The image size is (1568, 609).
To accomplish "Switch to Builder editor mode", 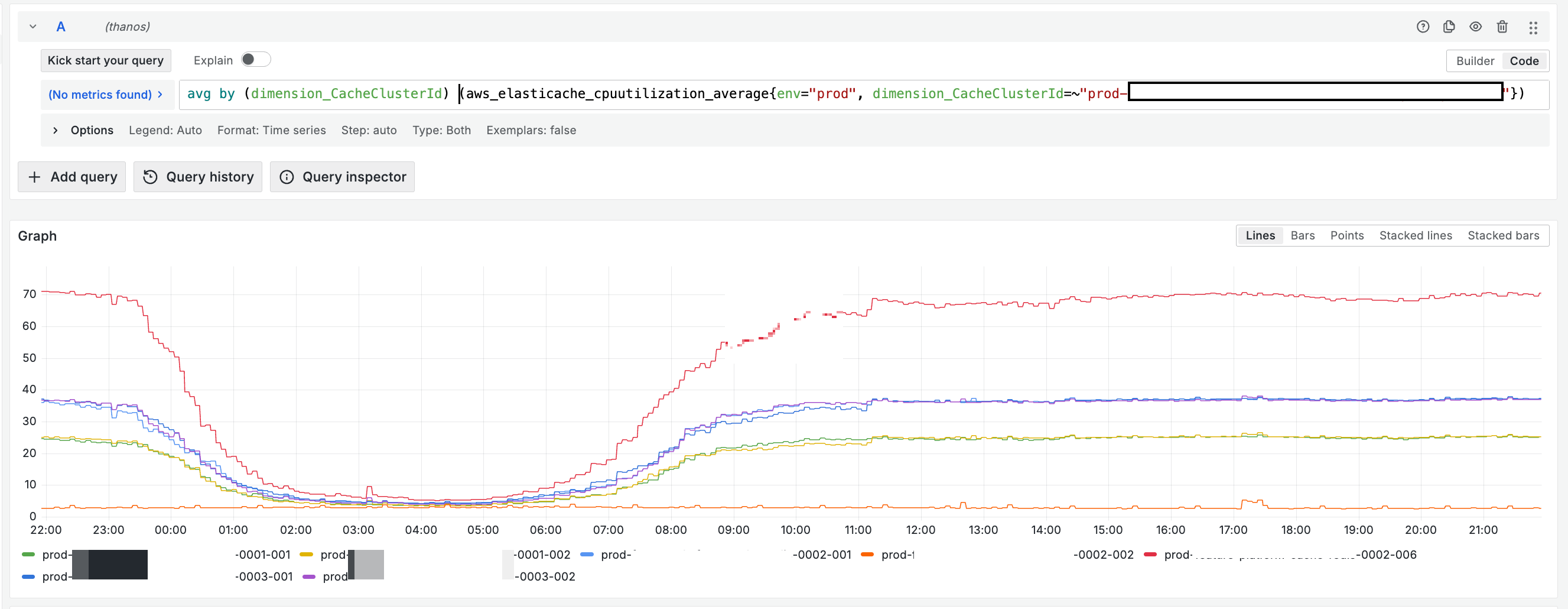I will (1474, 61).
